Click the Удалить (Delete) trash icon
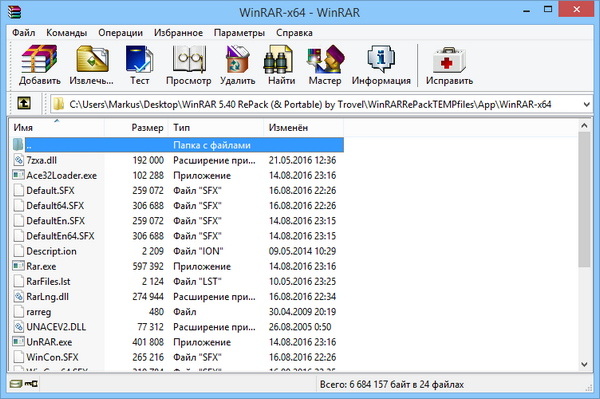Image resolution: width=600 pixels, height=399 pixels. (237, 59)
